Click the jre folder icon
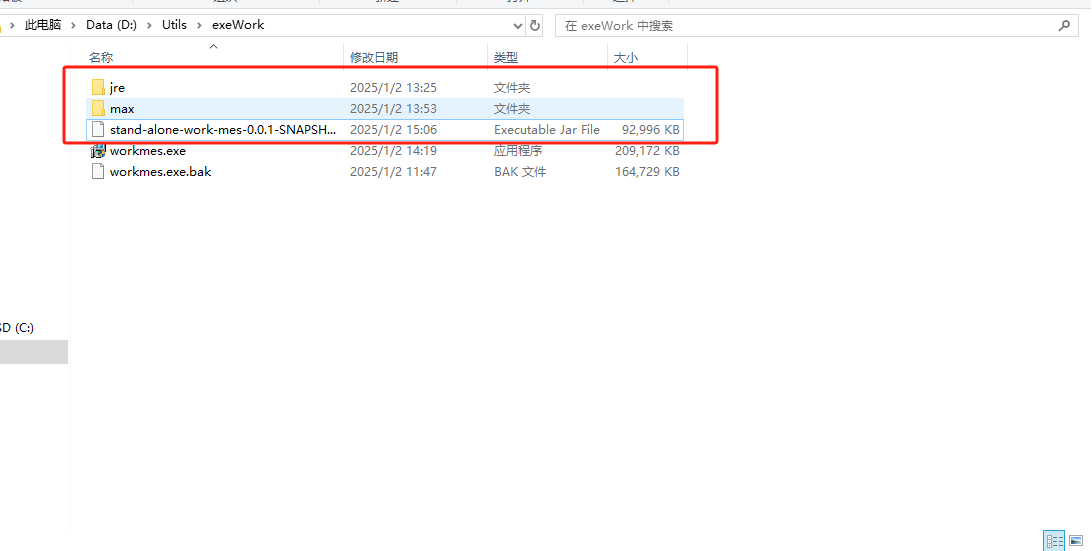The height and width of the screenshot is (551, 1092). [x=98, y=88]
